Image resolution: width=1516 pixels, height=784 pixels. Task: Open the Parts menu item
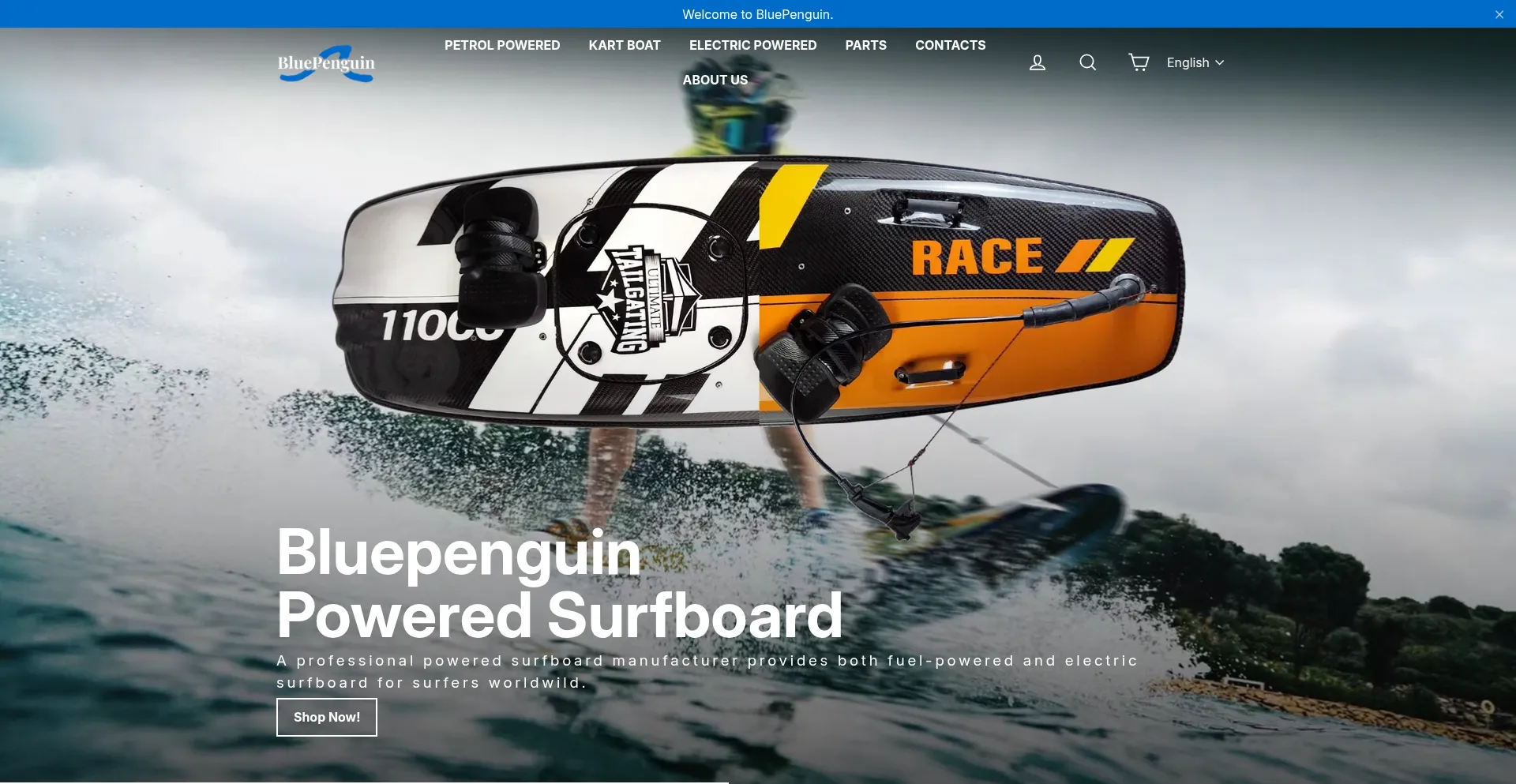coord(865,45)
